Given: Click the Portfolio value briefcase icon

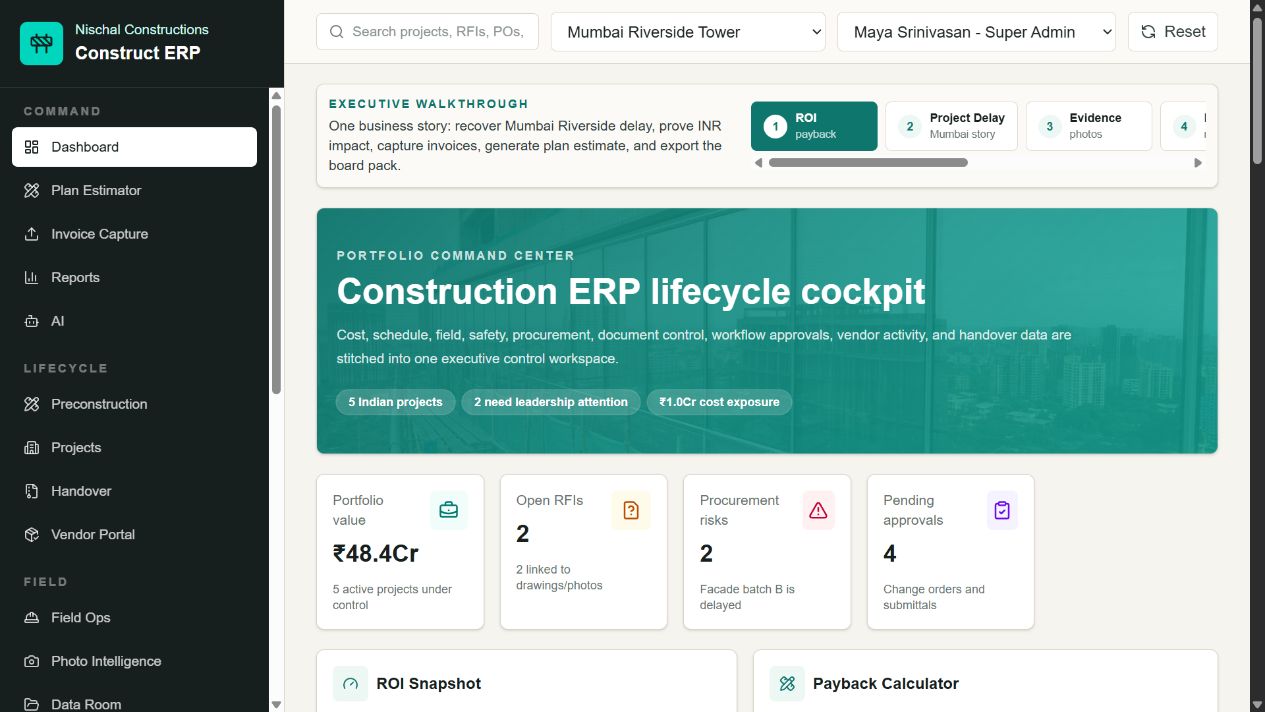Looking at the screenshot, I should pos(449,510).
